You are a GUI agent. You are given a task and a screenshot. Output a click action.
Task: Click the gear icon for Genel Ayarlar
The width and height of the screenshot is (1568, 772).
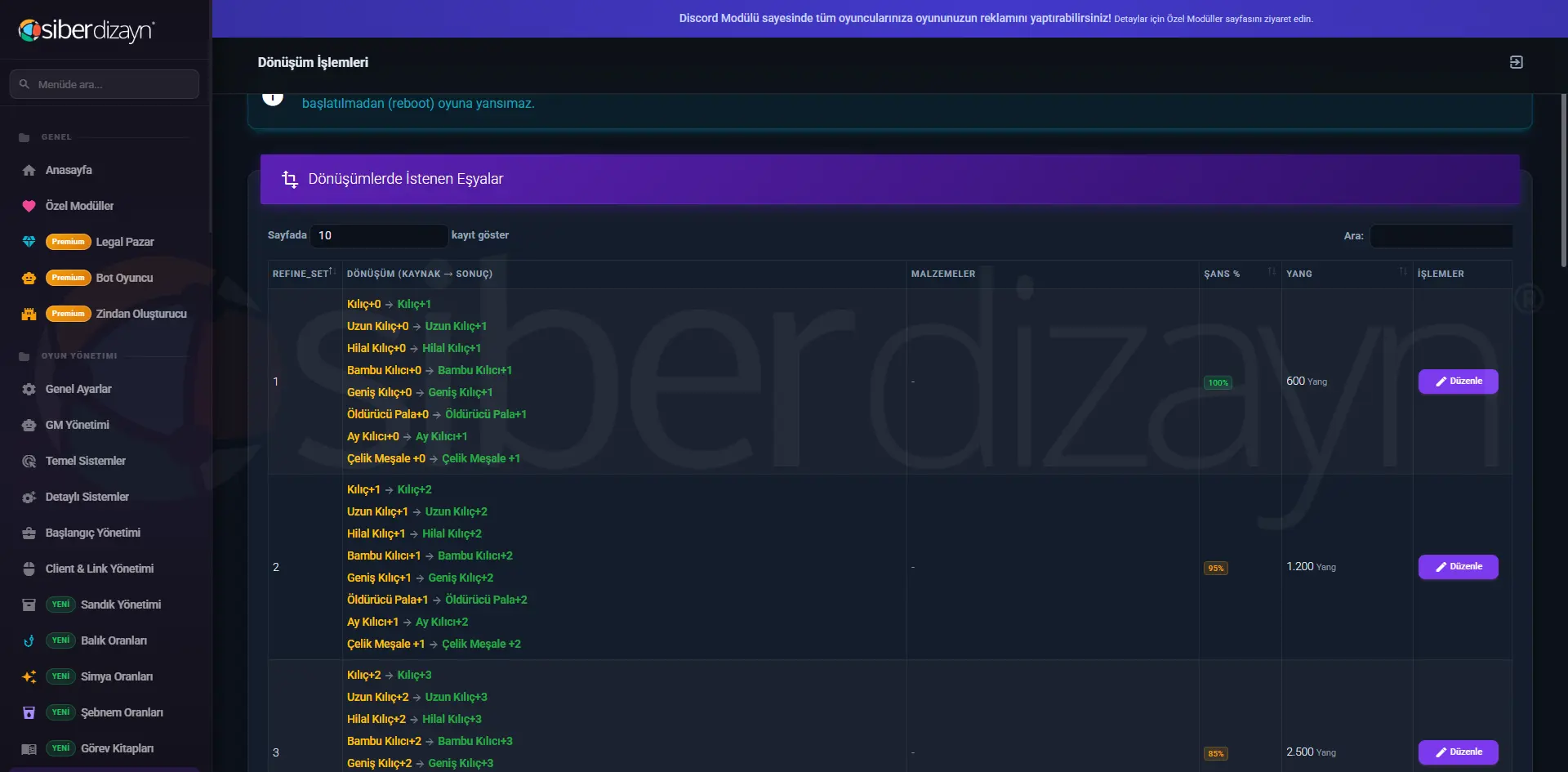pos(29,389)
